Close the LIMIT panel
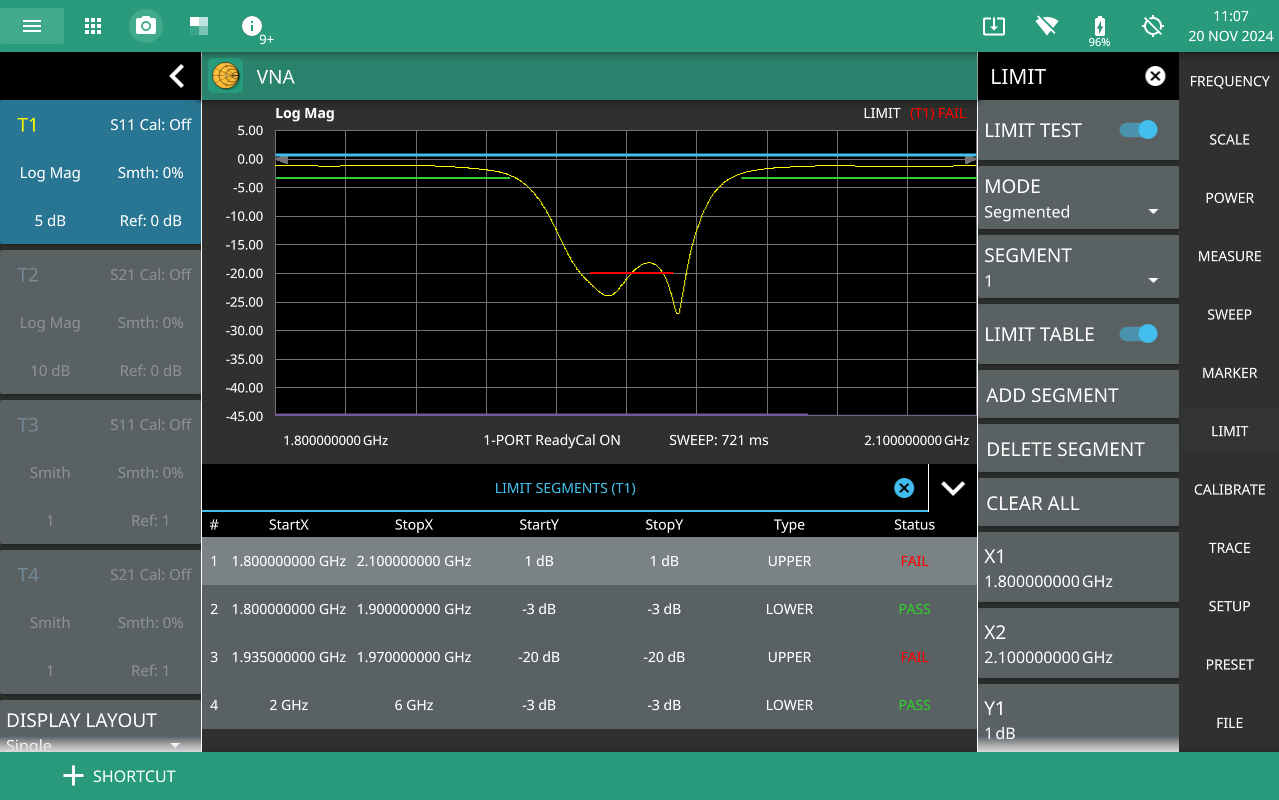Image resolution: width=1279 pixels, height=800 pixels. tap(1155, 76)
